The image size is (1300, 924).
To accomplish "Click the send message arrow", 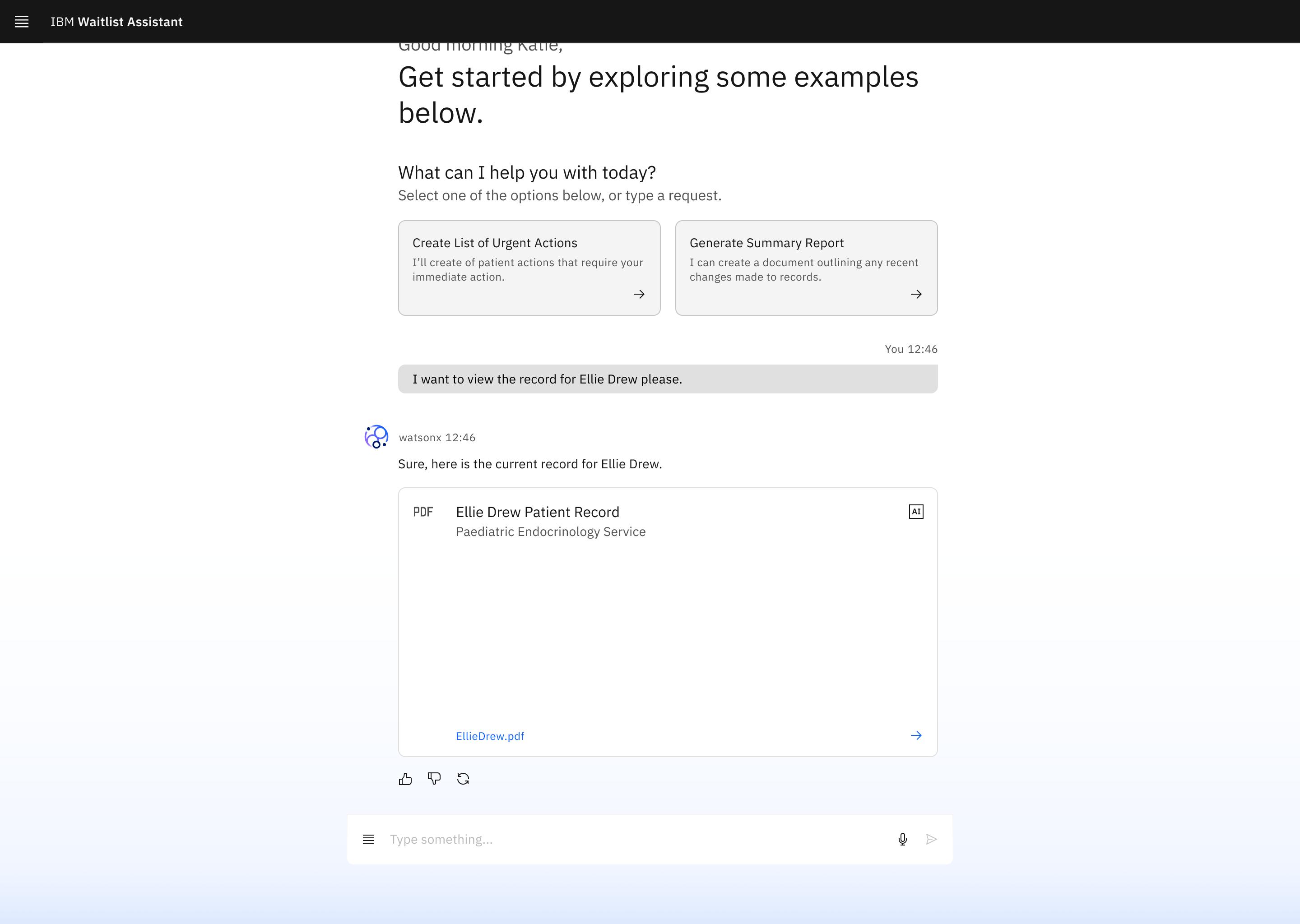I will pyautogui.click(x=931, y=839).
